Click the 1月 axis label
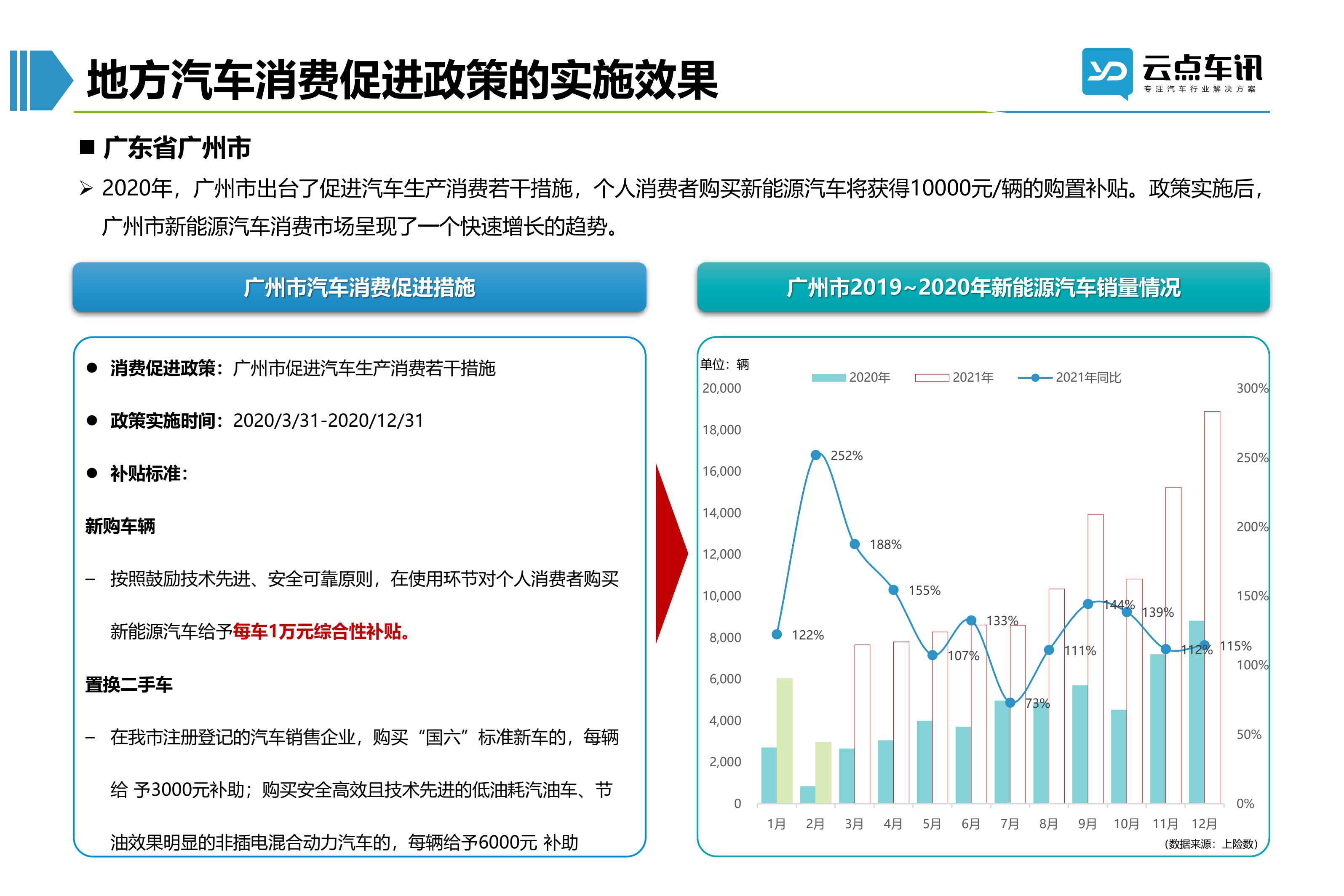This screenshot has height=896, width=1344. 776,824
